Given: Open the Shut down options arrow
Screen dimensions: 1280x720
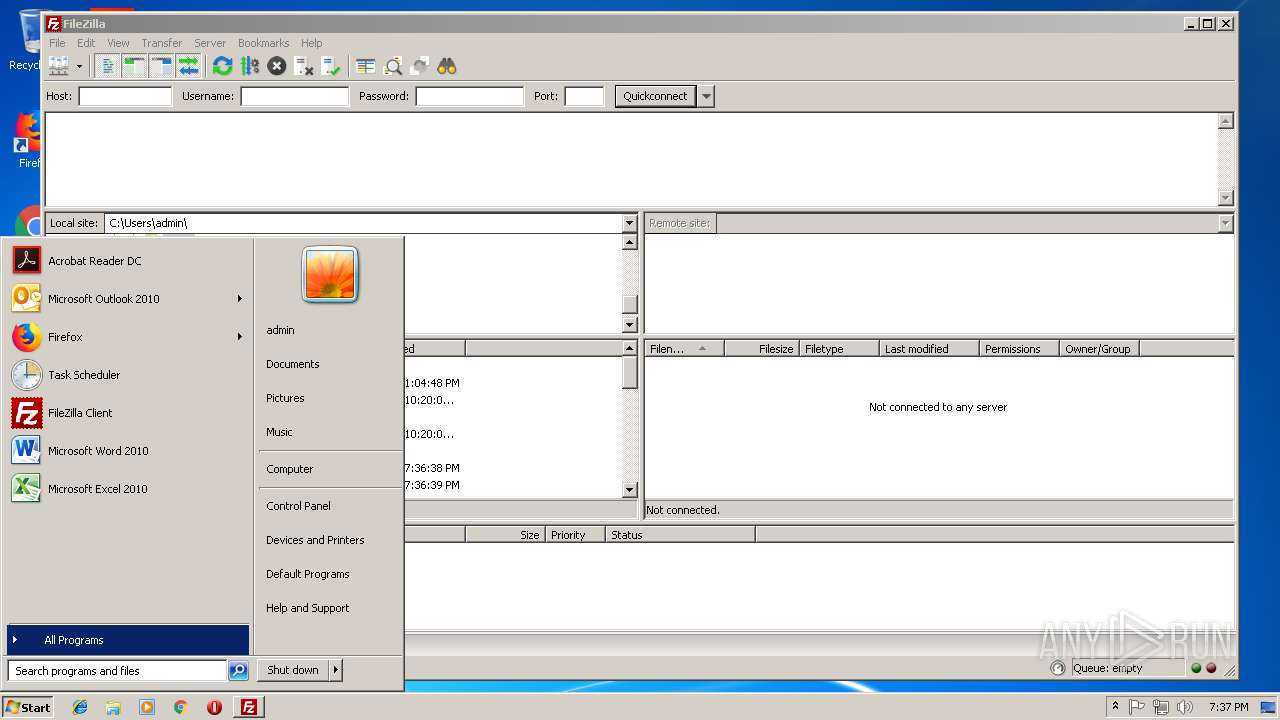Looking at the screenshot, I should tap(336, 670).
